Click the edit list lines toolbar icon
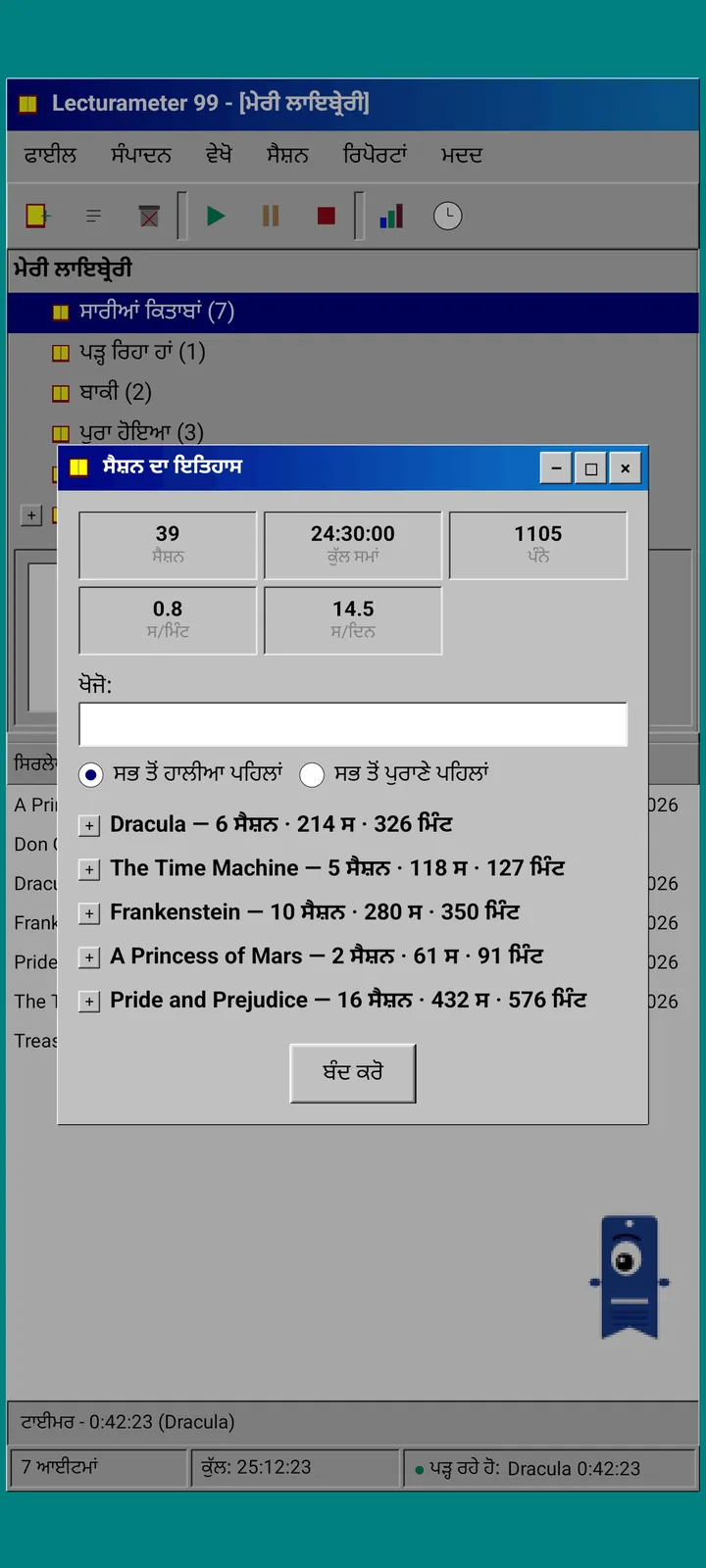The height and width of the screenshot is (1568, 706). click(93, 216)
